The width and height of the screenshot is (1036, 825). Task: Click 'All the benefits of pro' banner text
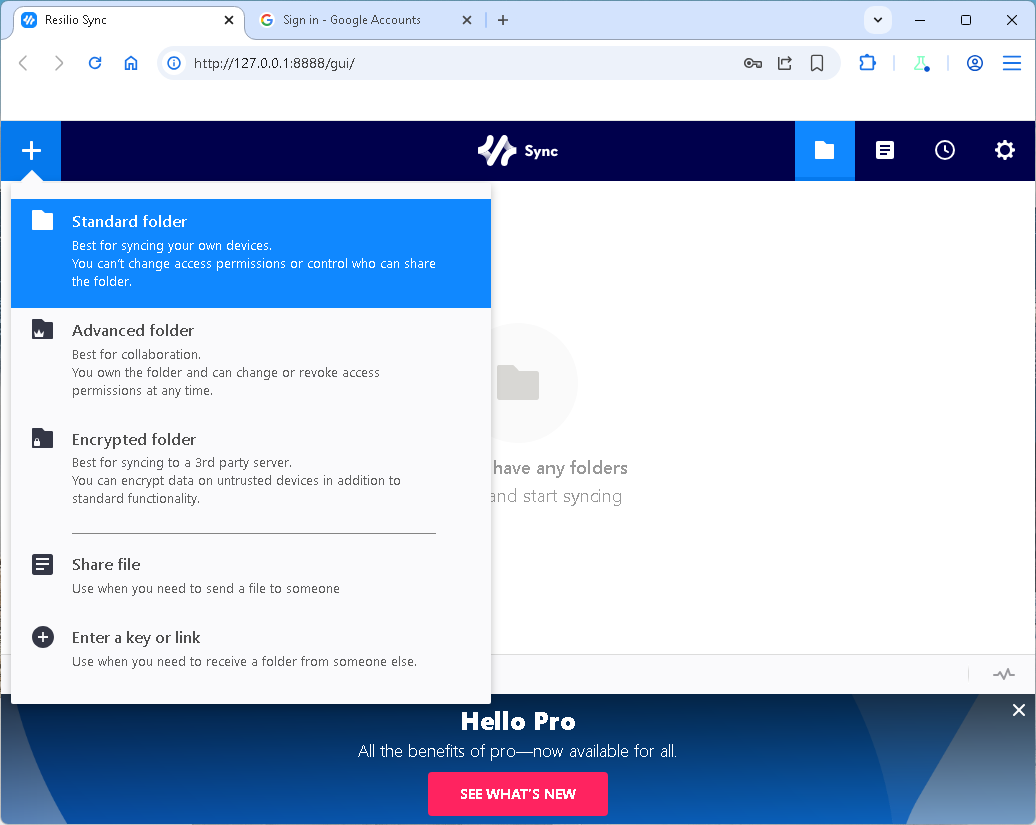[x=517, y=752]
